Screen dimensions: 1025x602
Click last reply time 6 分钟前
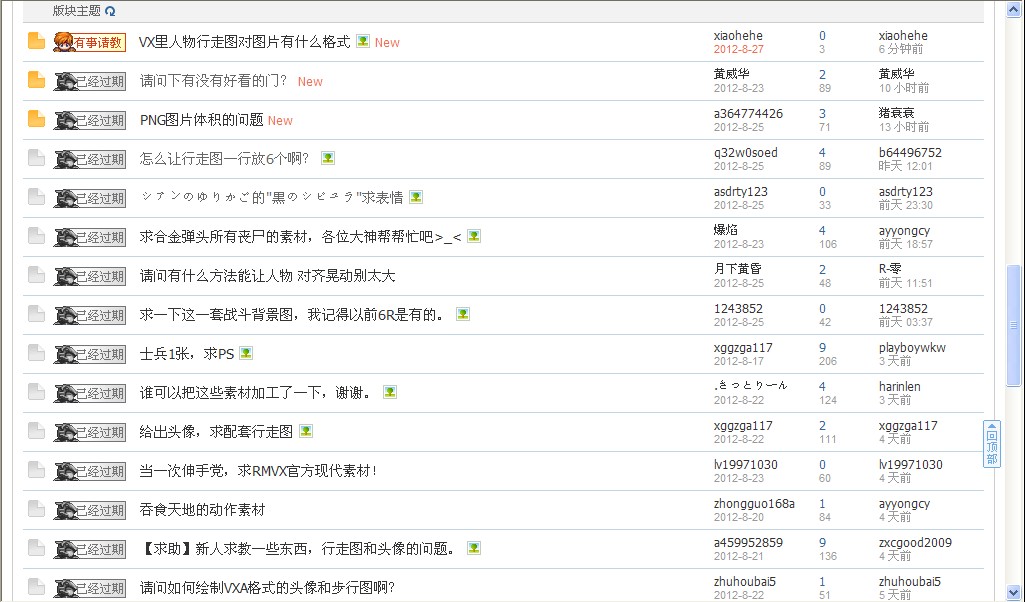coord(901,49)
